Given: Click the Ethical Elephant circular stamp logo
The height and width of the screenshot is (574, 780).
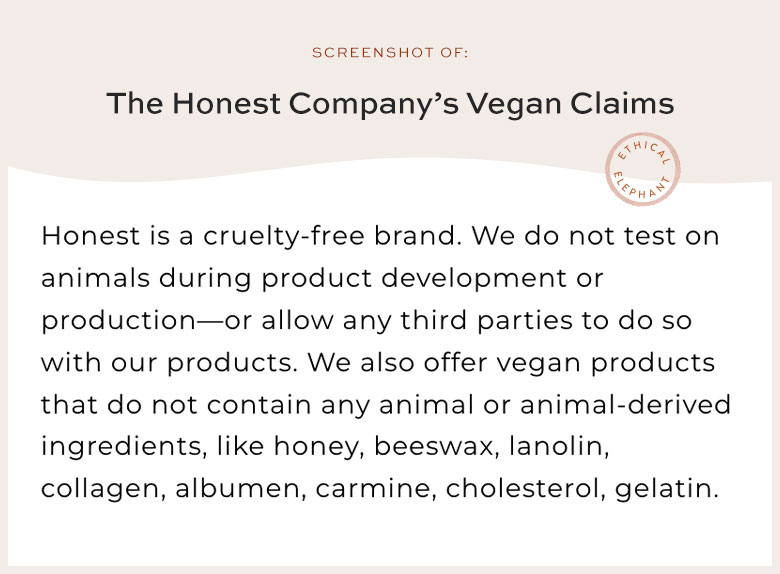Looking at the screenshot, I should [643, 169].
